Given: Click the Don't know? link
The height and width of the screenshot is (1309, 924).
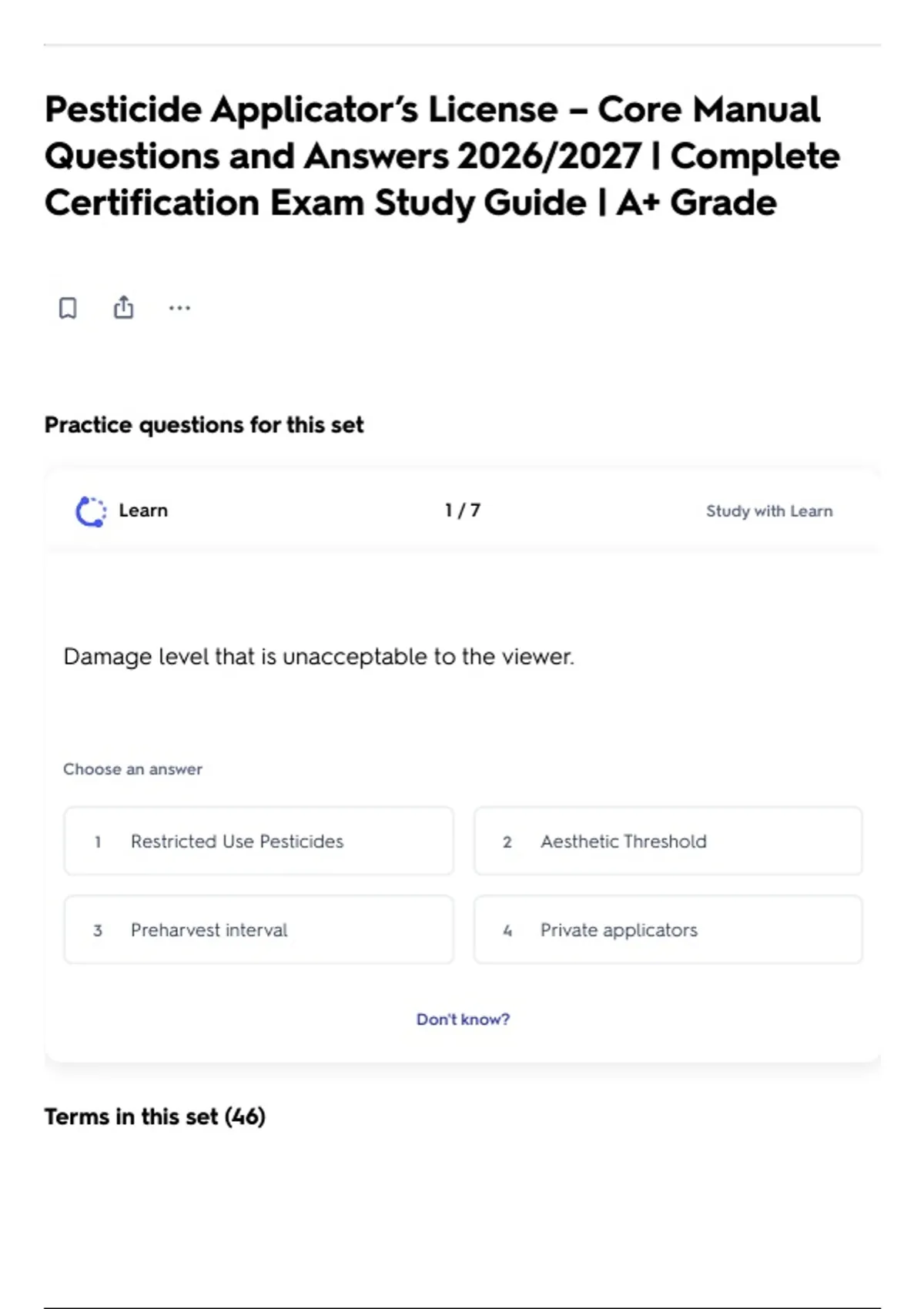Looking at the screenshot, I should point(463,1019).
